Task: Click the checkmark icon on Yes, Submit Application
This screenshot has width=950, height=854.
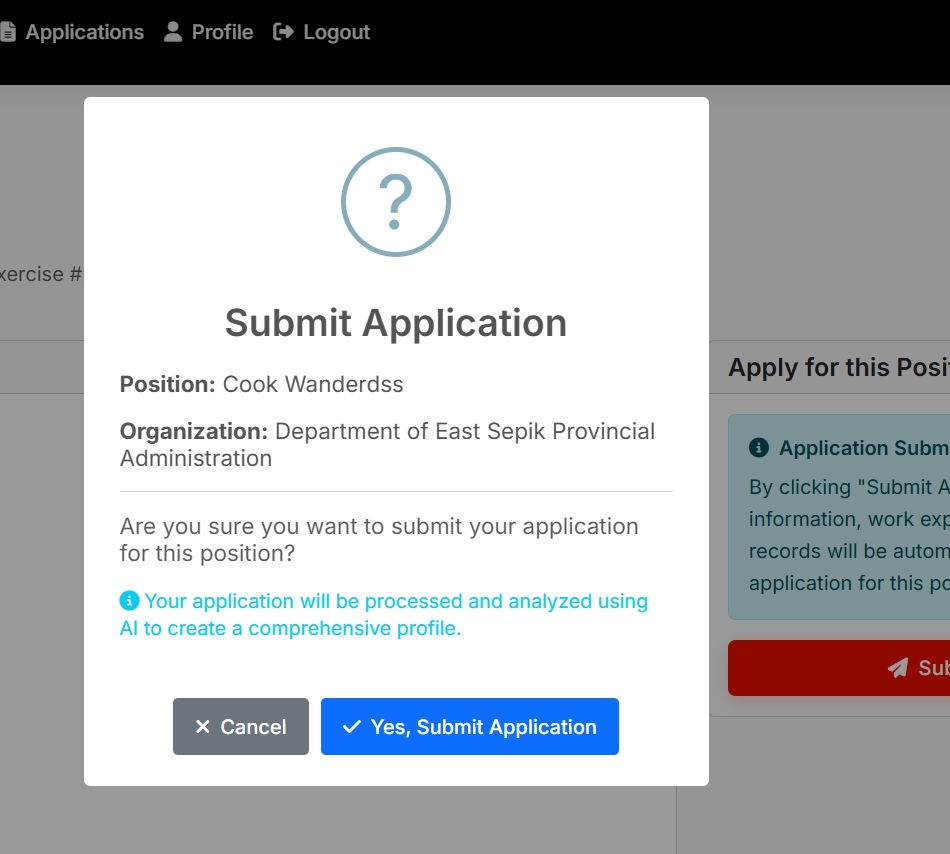Action: (352, 727)
